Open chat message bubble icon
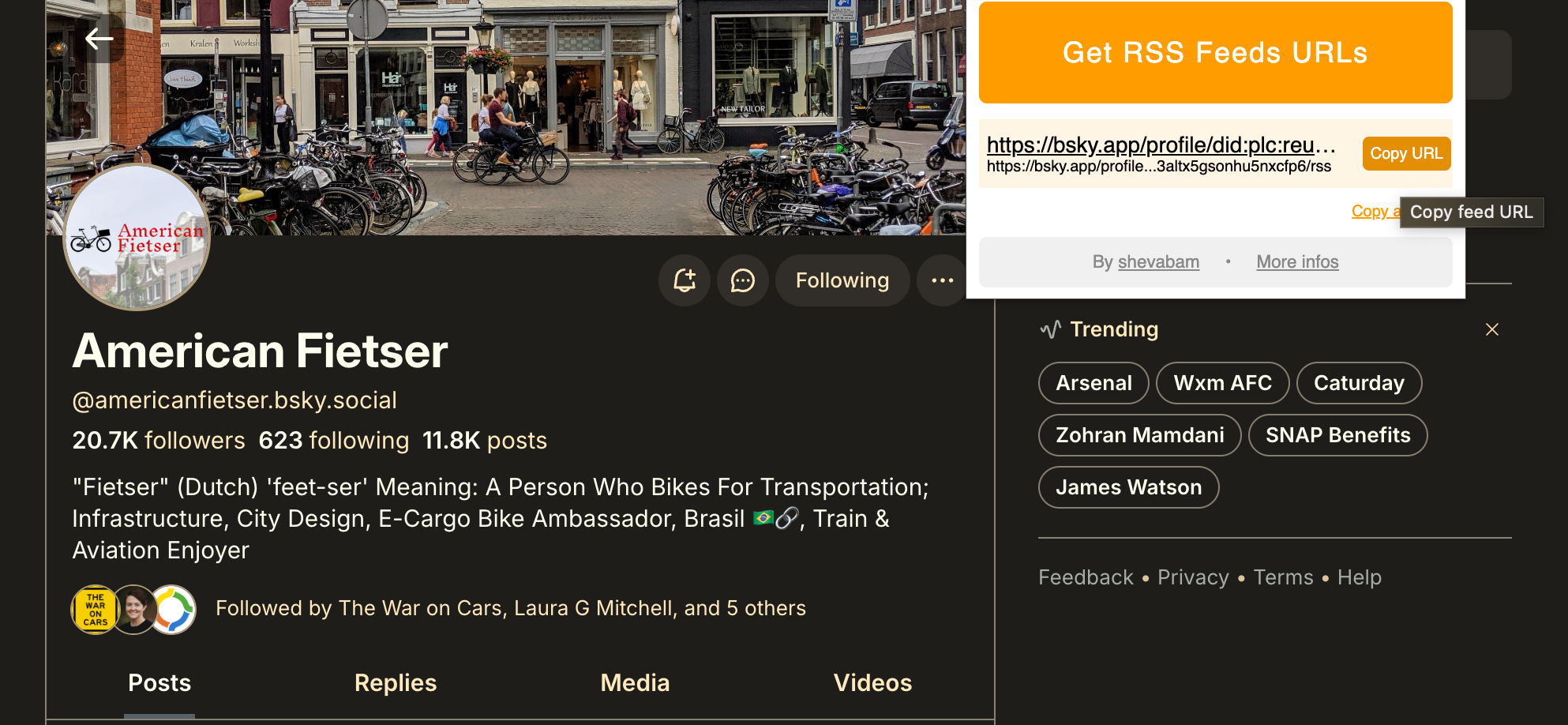The width and height of the screenshot is (1568, 725). click(x=742, y=280)
